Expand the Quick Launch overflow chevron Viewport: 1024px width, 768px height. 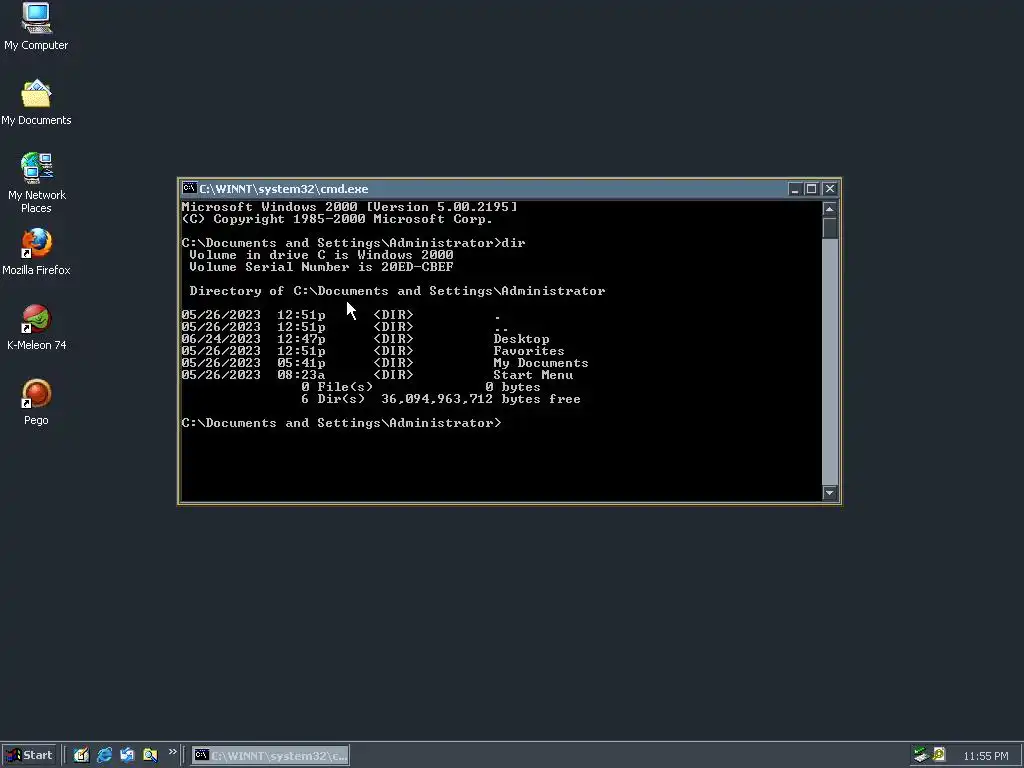point(172,752)
